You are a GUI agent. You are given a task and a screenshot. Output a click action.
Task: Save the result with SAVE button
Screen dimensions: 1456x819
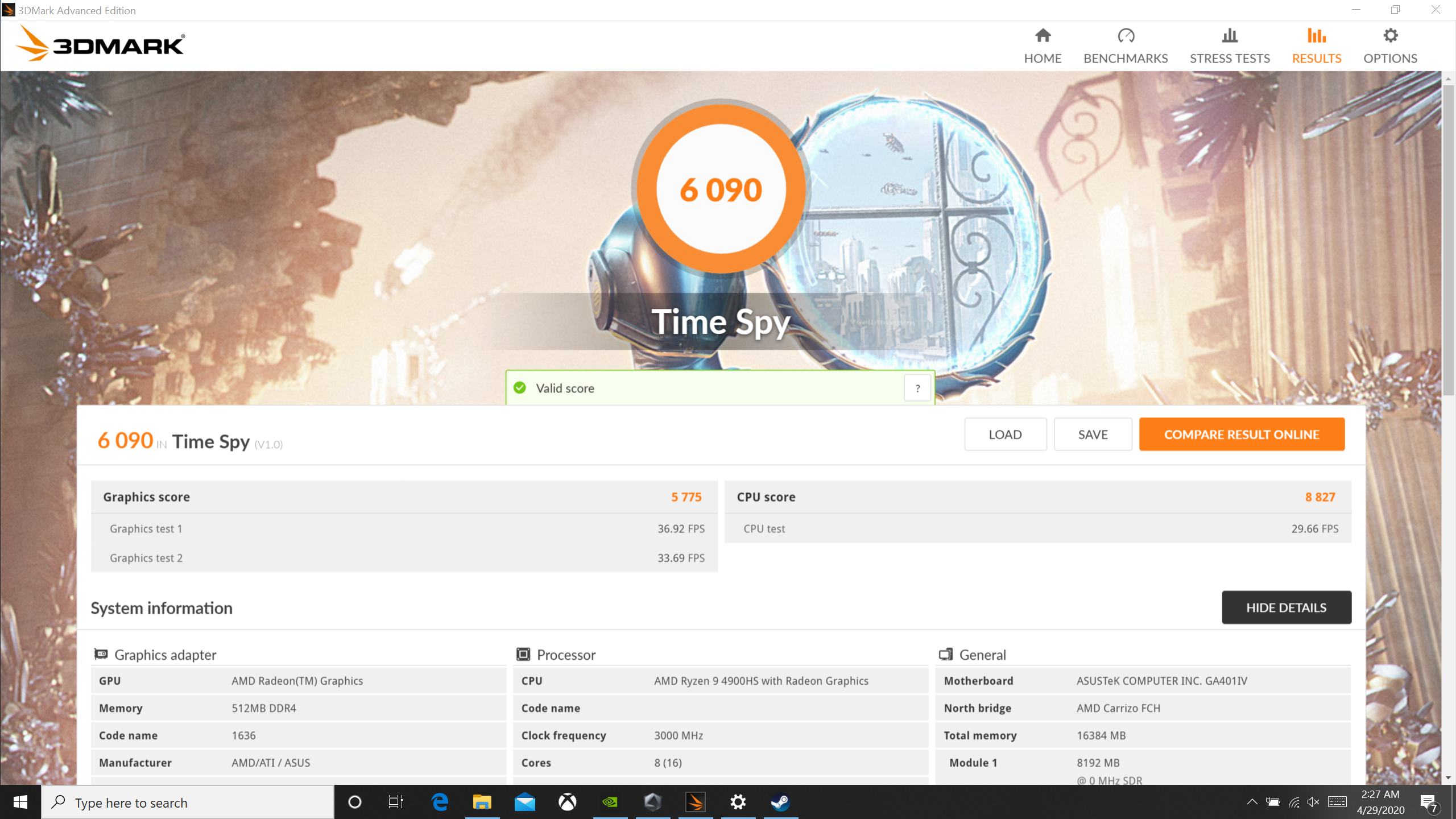(x=1093, y=435)
